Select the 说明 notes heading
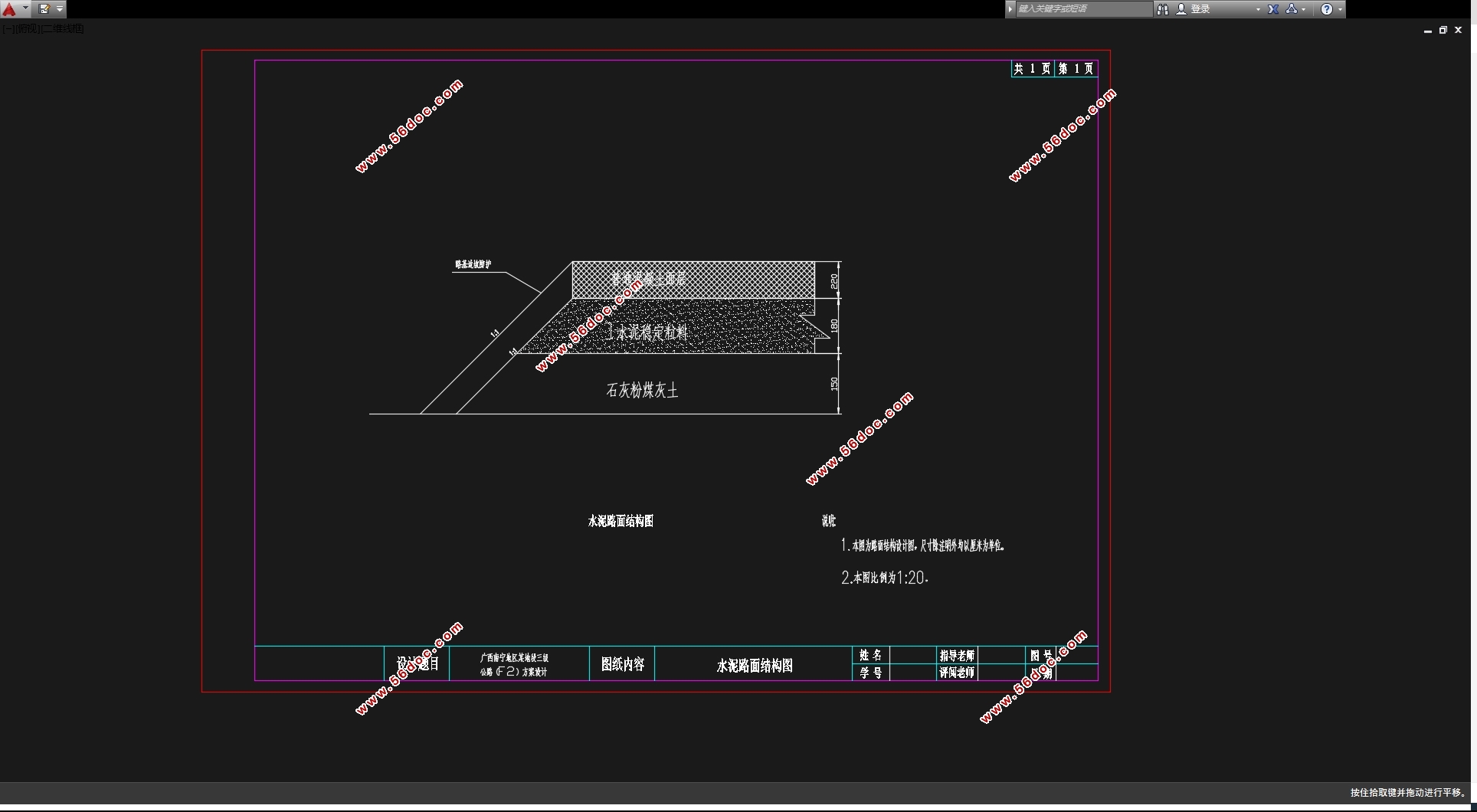Image resolution: width=1477 pixels, height=812 pixels. tap(829, 521)
